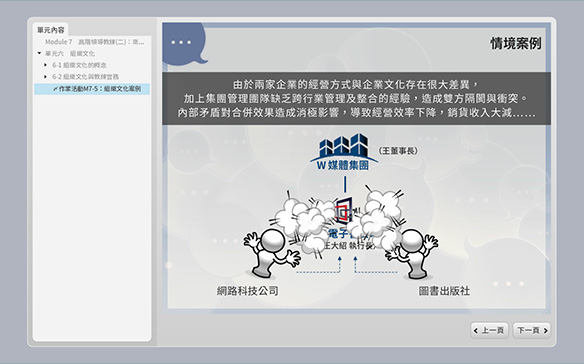Click the pencil icon beside 作業活動M7-5
The height and width of the screenshot is (364, 584).
pyautogui.click(x=55, y=89)
